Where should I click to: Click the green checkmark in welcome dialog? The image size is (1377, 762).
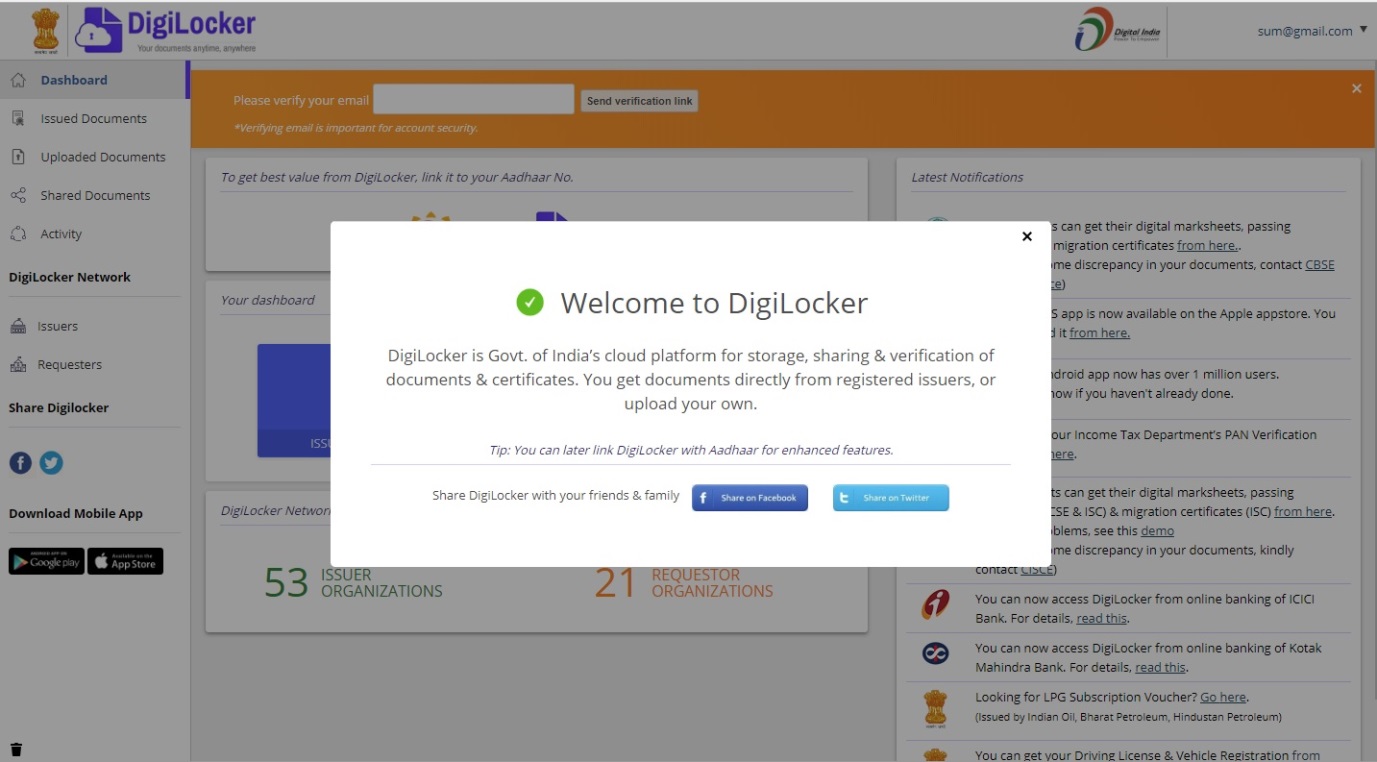click(x=530, y=302)
